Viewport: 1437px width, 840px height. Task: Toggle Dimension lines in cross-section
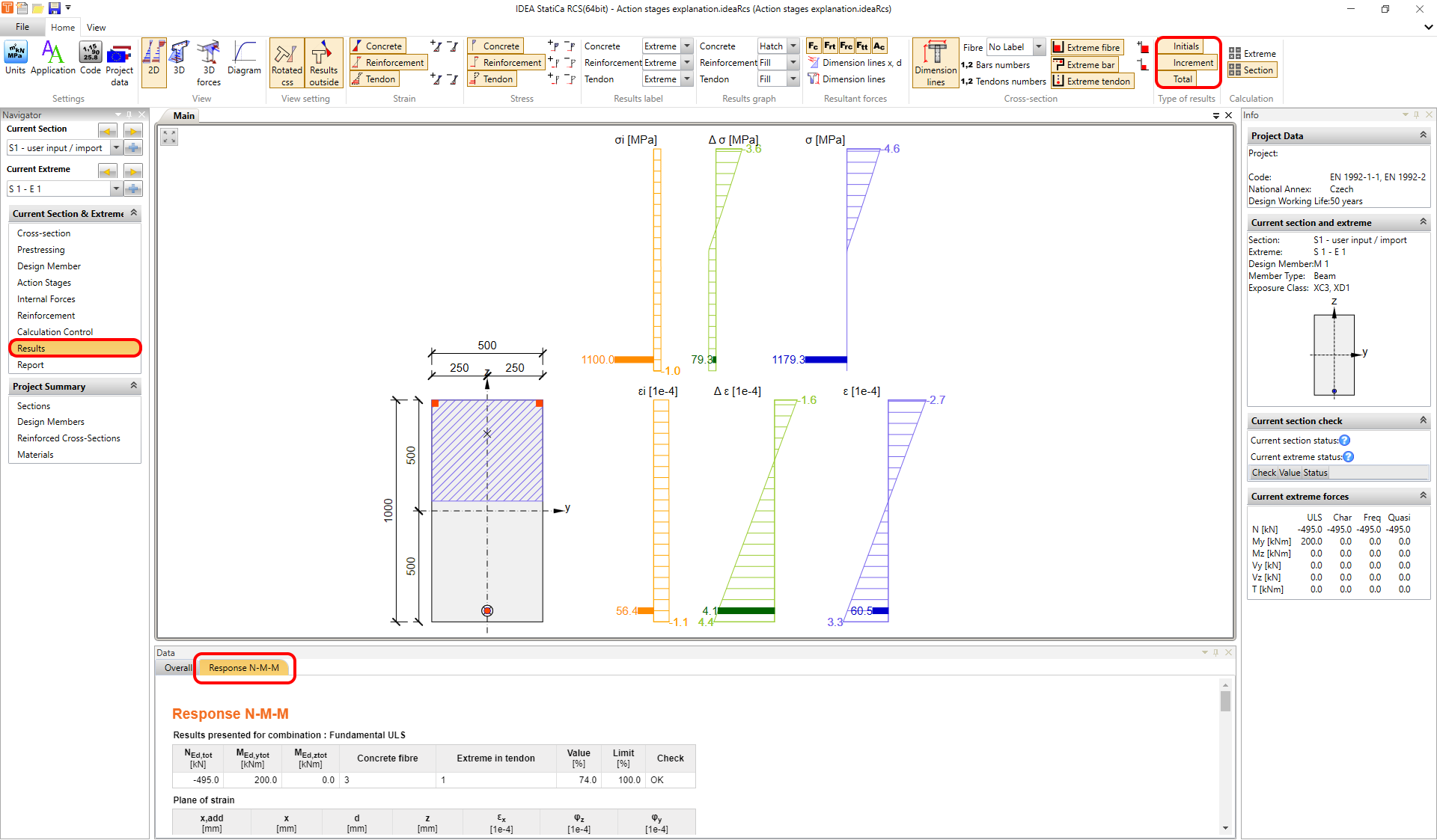[x=935, y=63]
